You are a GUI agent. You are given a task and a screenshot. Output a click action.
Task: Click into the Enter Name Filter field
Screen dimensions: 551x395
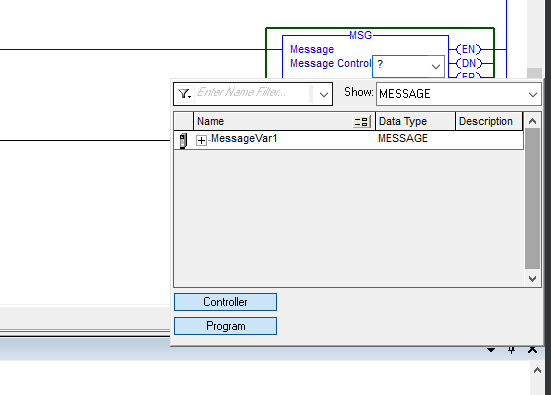[253, 93]
